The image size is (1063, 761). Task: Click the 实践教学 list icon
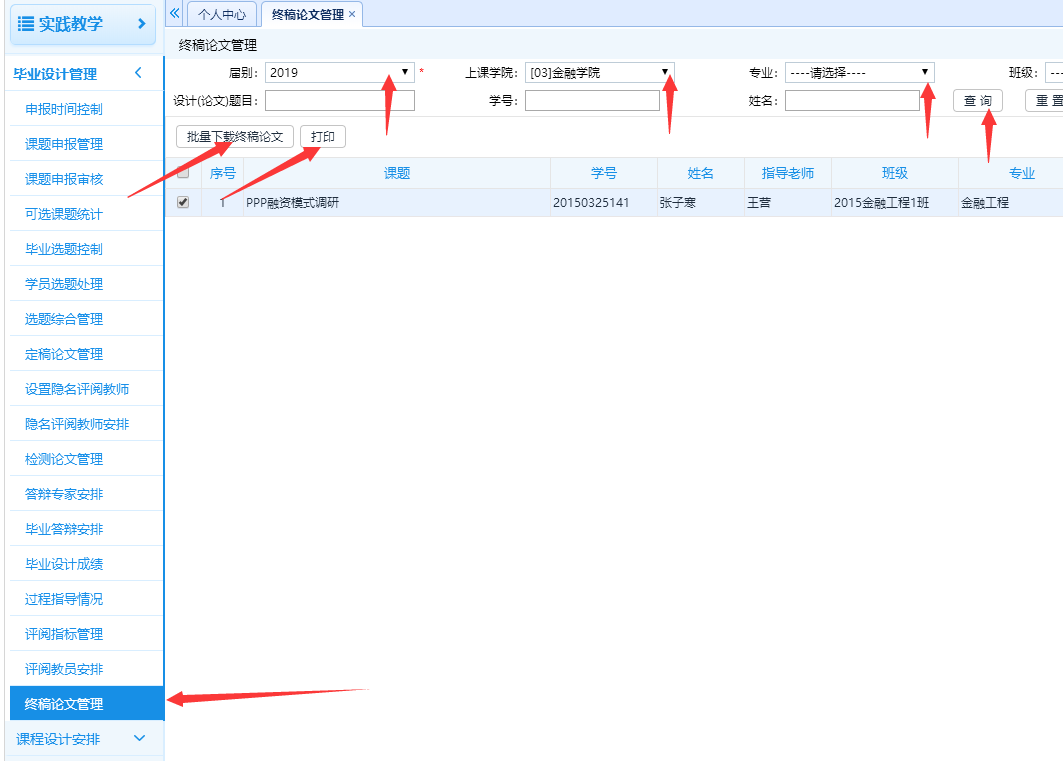[x=26, y=23]
